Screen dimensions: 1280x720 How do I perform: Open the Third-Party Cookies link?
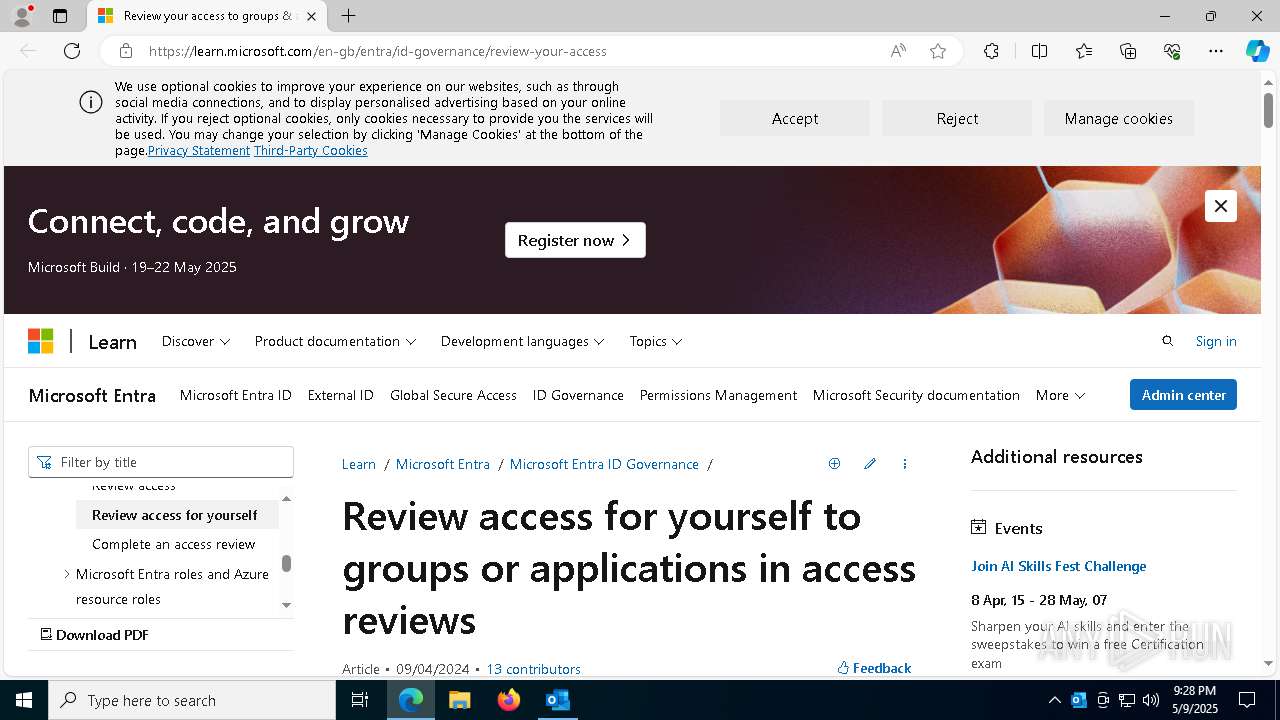click(311, 151)
